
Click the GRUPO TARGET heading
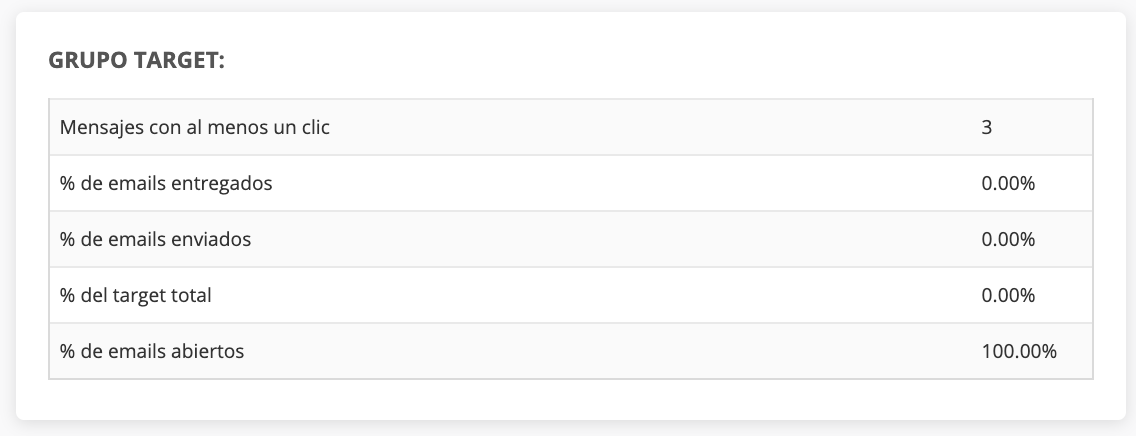pyautogui.click(x=137, y=61)
